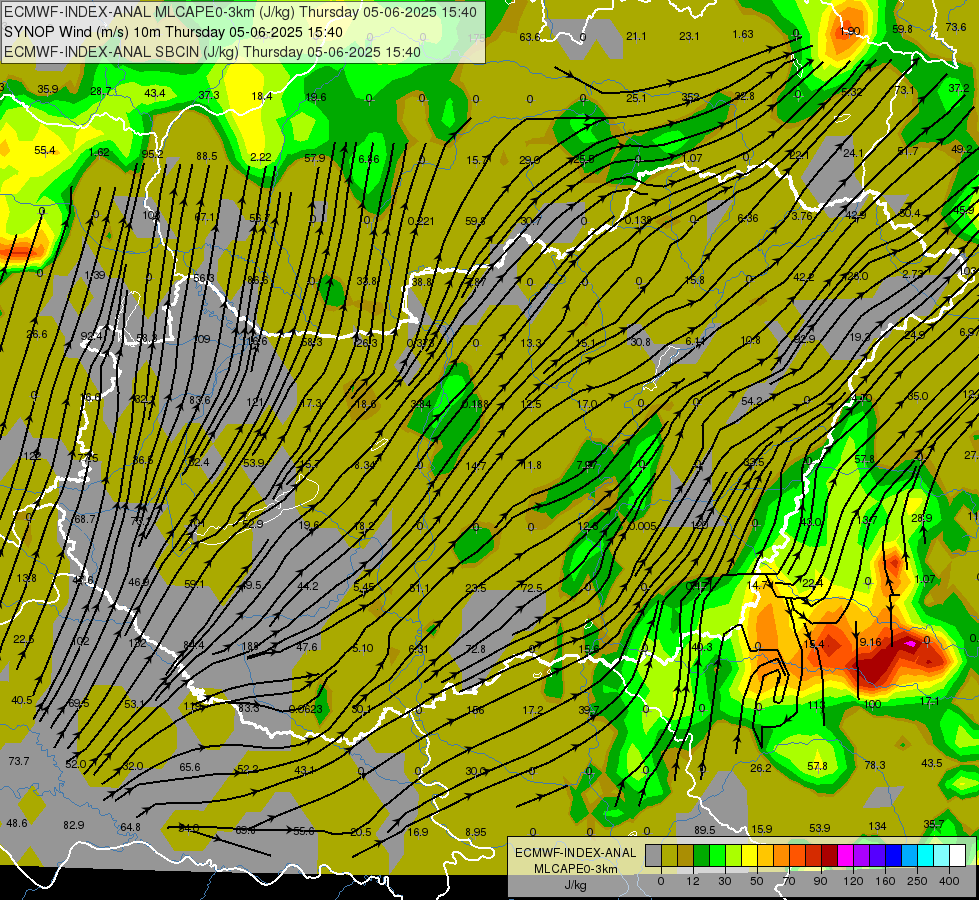Click the SBCIN header line
This screenshot has width=979, height=900.
tap(212, 52)
